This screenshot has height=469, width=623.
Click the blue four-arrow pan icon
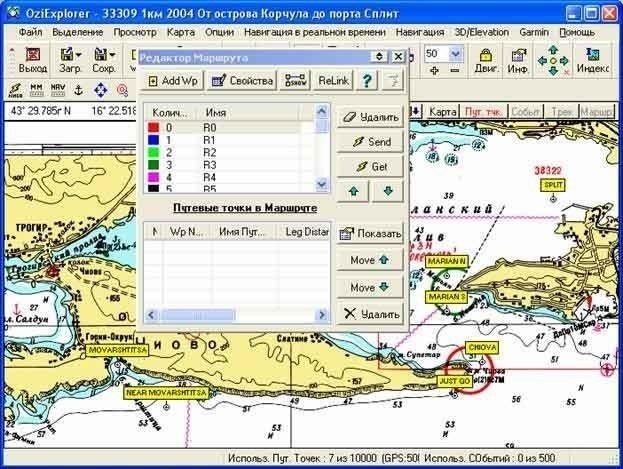click(100, 90)
